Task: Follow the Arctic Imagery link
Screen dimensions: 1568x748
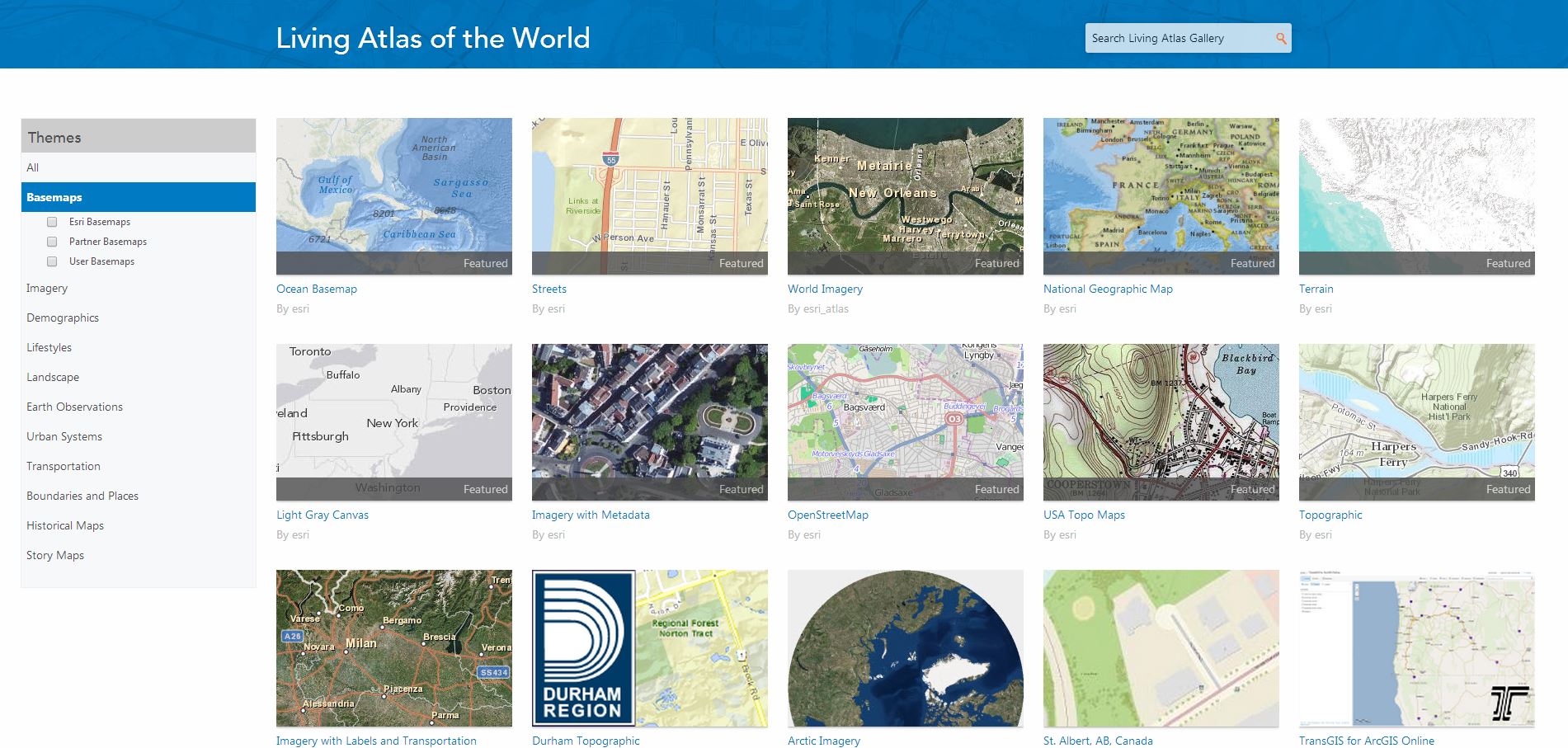Action: point(824,741)
